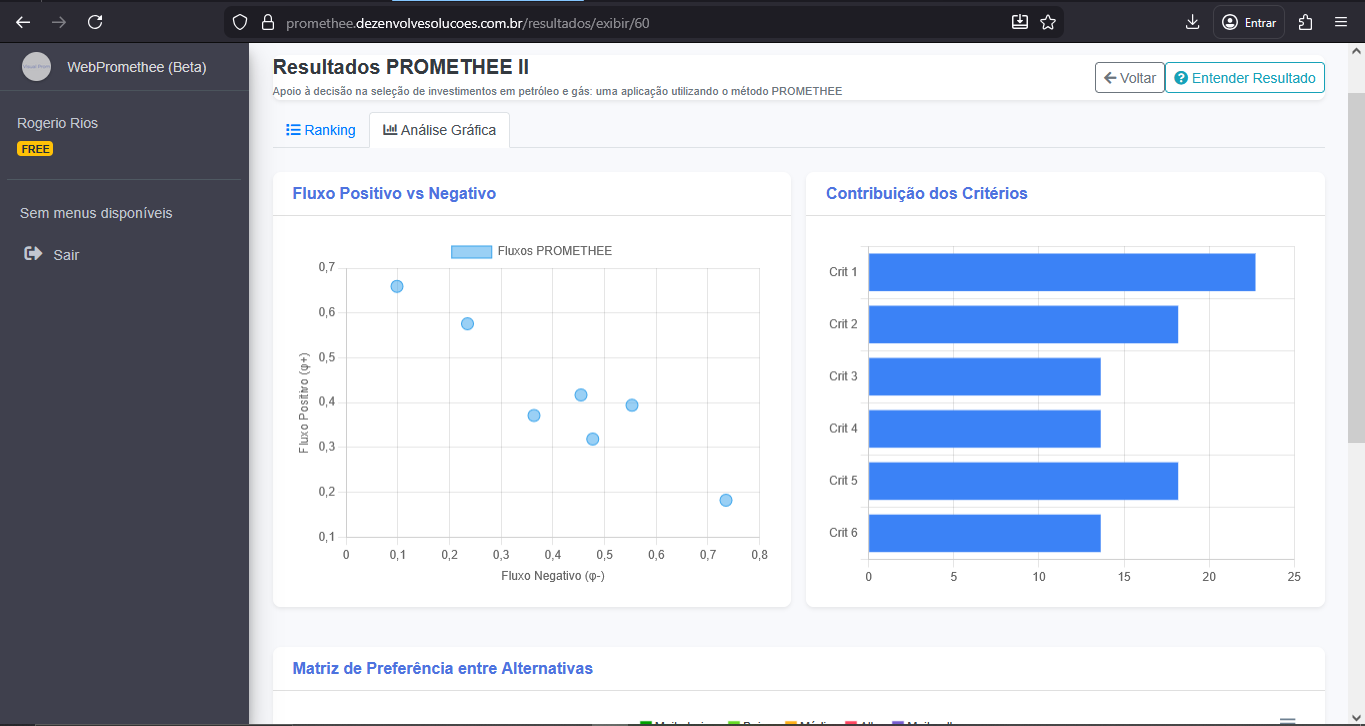Reload the page with refresh icon

point(95,22)
